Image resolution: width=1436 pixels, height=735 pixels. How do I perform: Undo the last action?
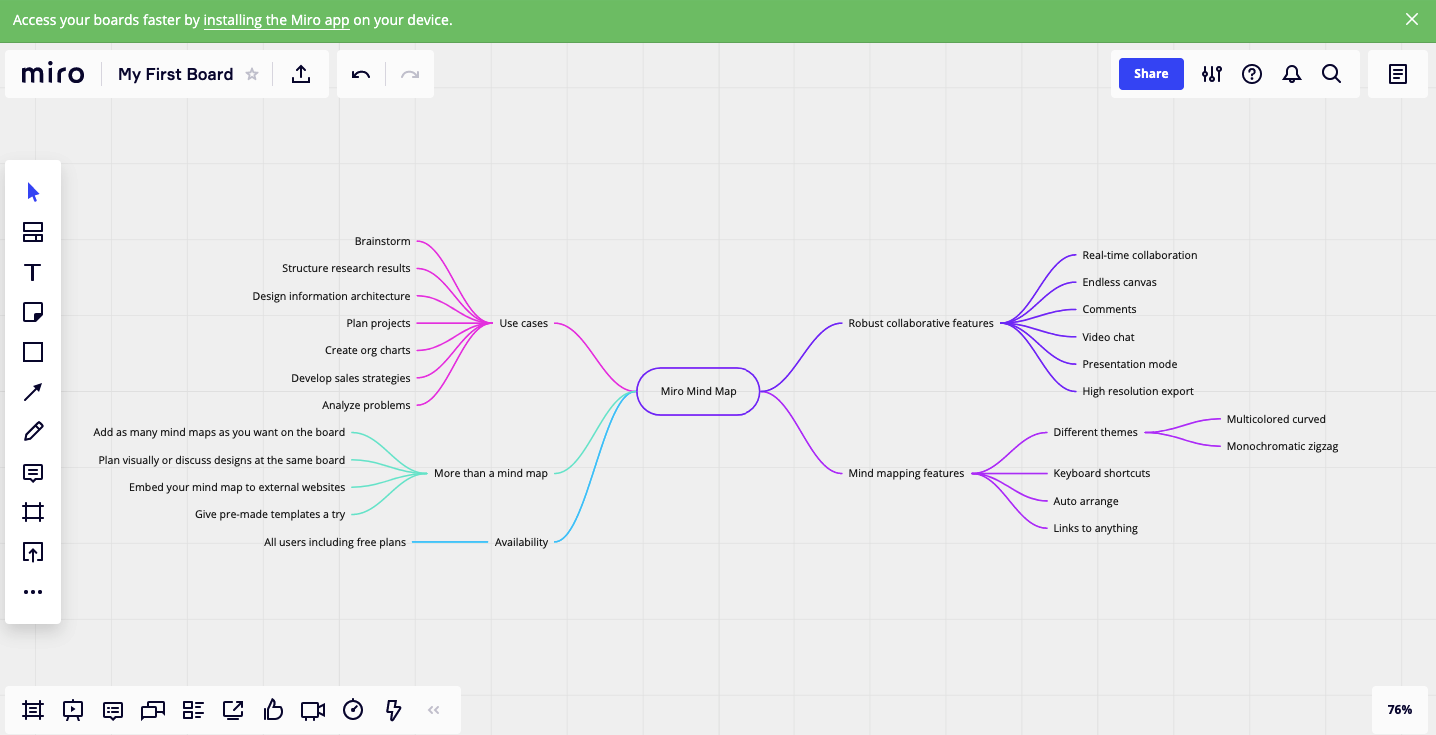pos(361,74)
